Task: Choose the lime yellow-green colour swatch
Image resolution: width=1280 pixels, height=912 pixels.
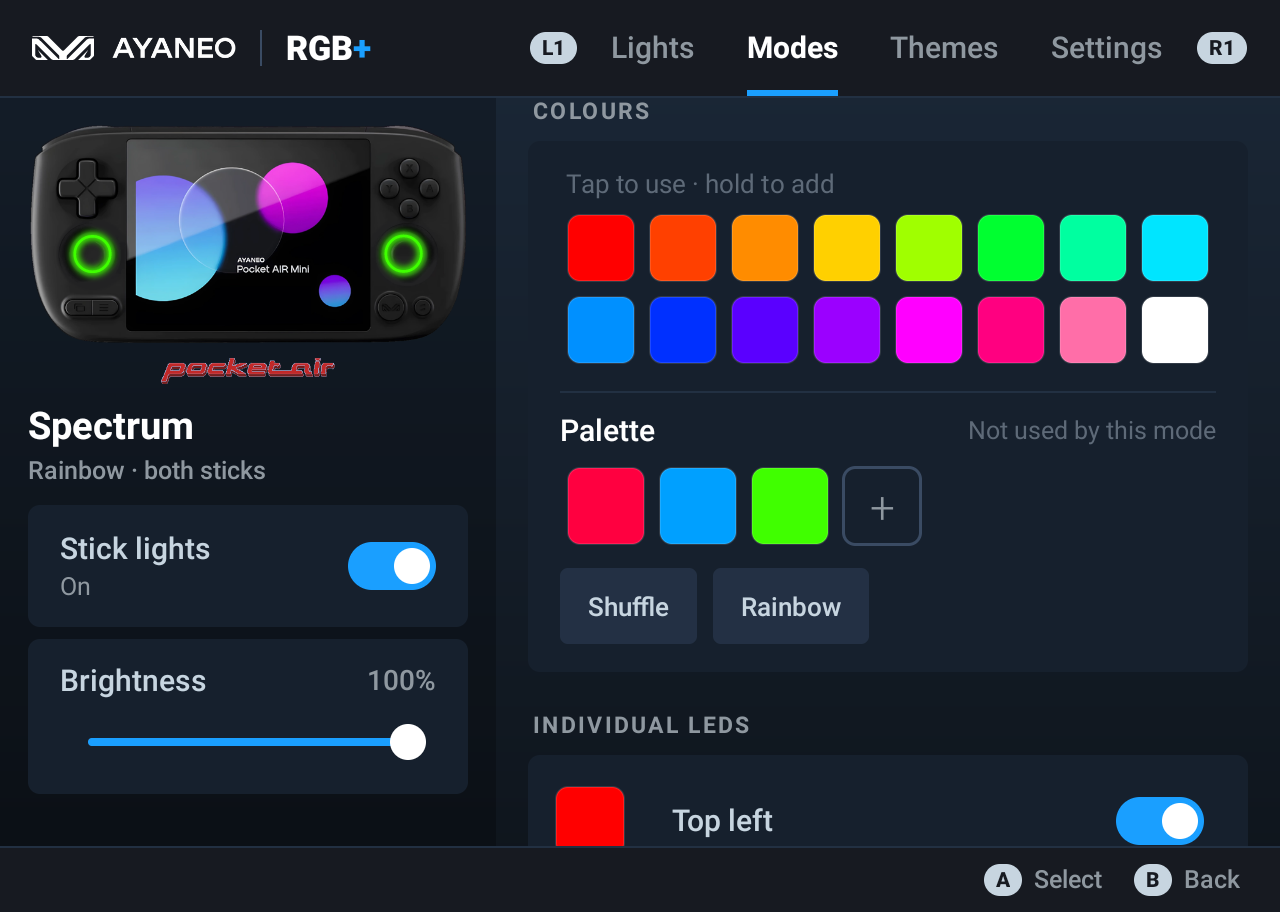Action: [929, 248]
